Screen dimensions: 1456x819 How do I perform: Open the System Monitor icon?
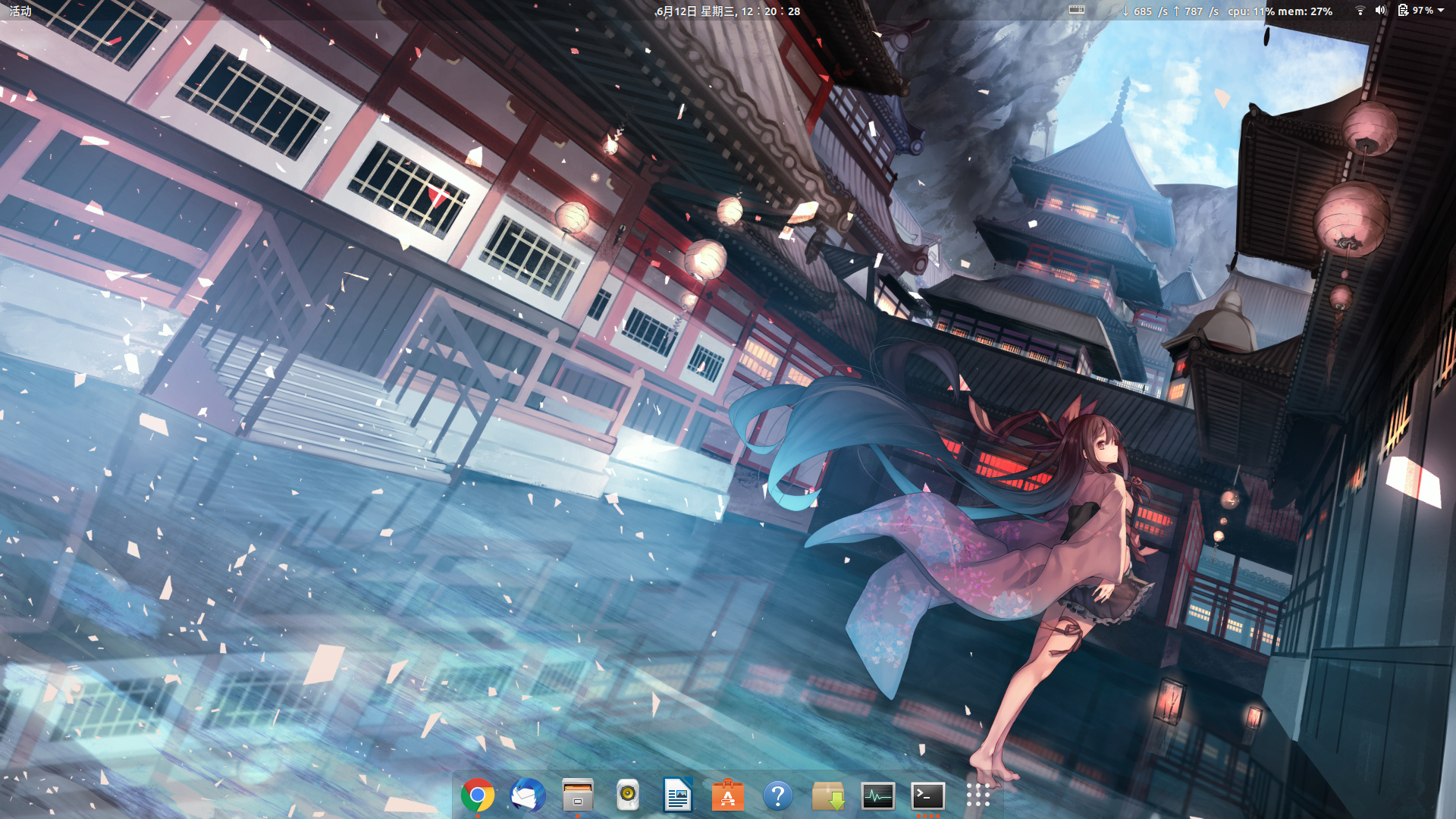[x=877, y=795]
